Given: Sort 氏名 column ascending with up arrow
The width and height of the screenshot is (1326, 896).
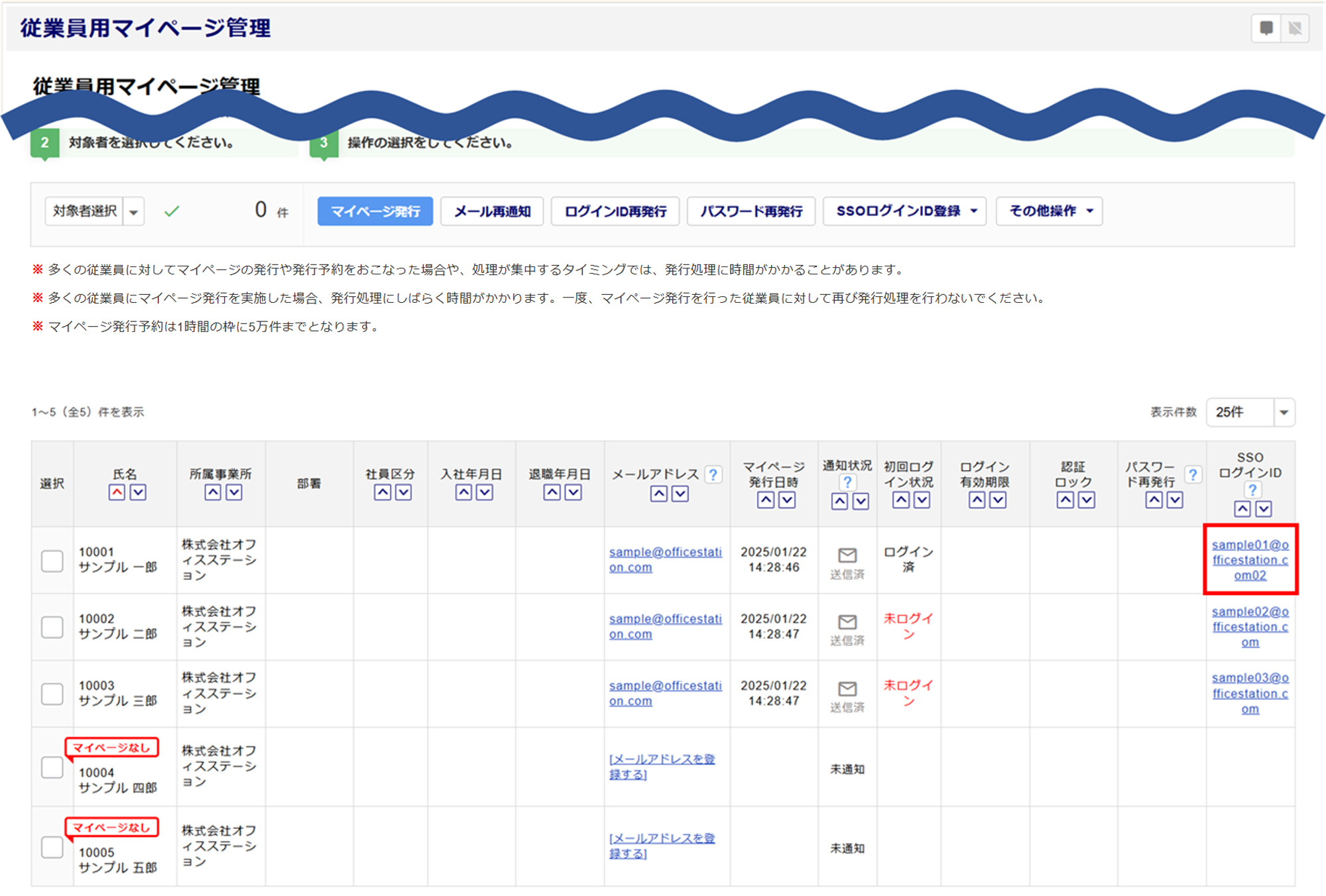Looking at the screenshot, I should point(117,492).
